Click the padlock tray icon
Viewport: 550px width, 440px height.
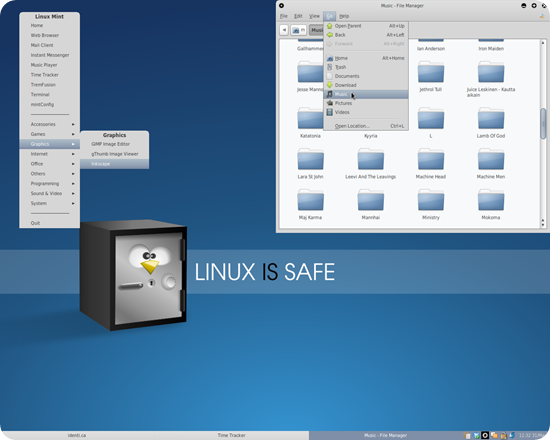click(x=503, y=435)
